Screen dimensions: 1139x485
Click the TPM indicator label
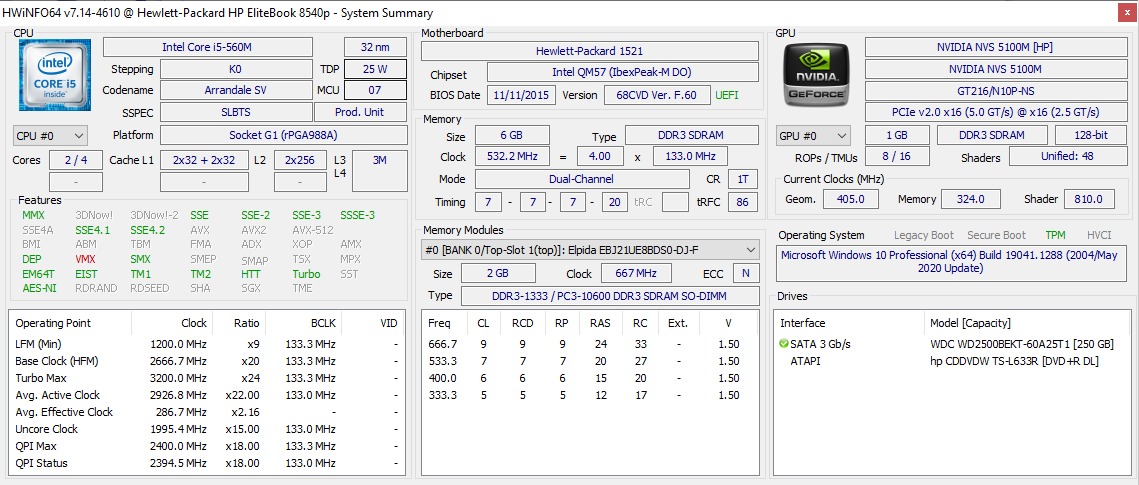click(x=1055, y=235)
